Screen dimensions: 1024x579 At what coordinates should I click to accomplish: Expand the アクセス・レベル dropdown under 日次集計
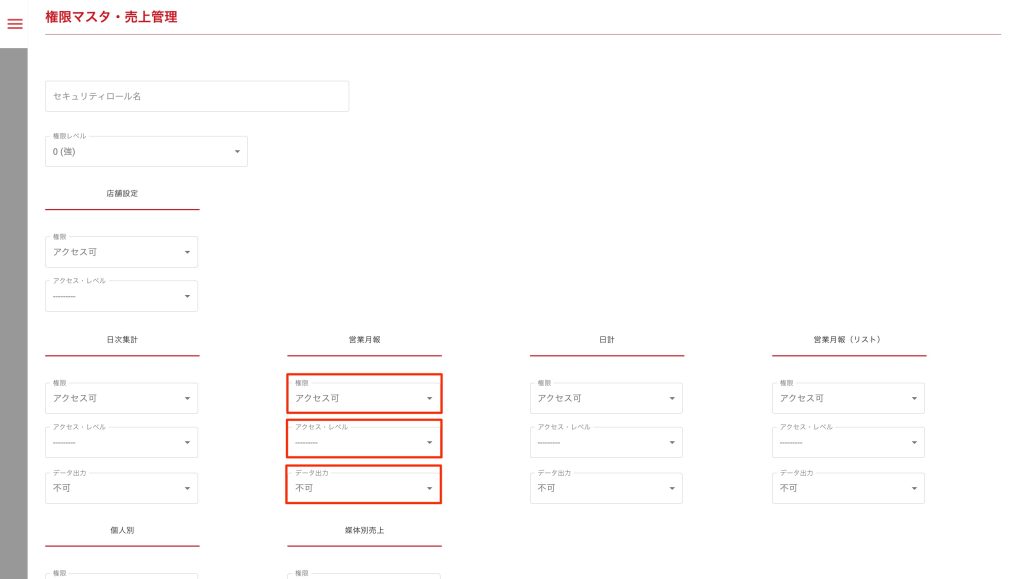(x=121, y=442)
